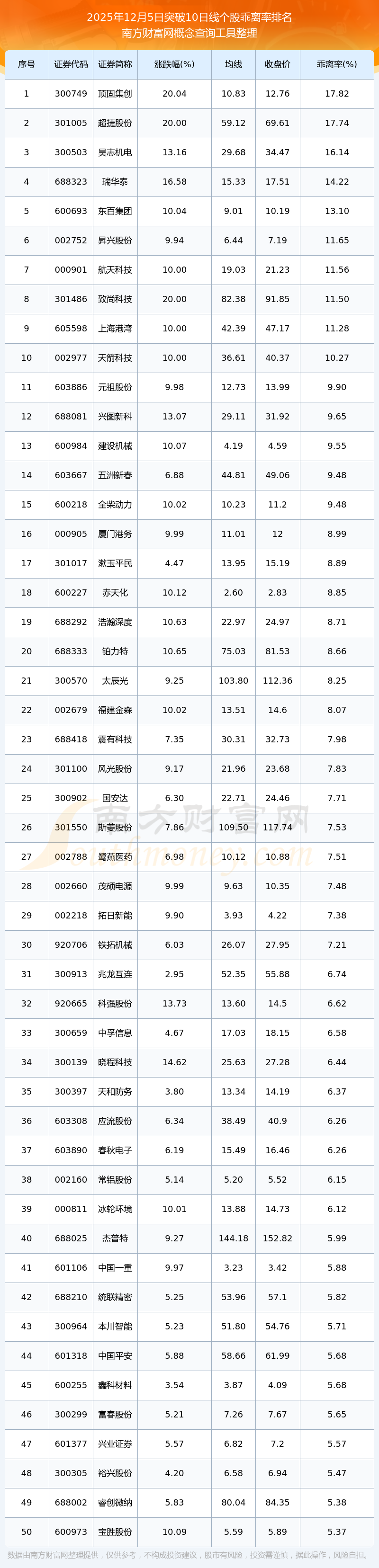The image size is (379, 1568).
Task: Click the 序号 column header
Action: [x=26, y=64]
